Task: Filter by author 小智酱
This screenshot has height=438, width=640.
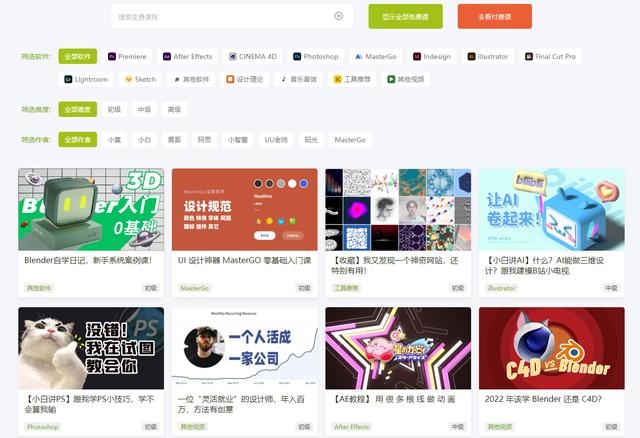Action: tap(238, 140)
